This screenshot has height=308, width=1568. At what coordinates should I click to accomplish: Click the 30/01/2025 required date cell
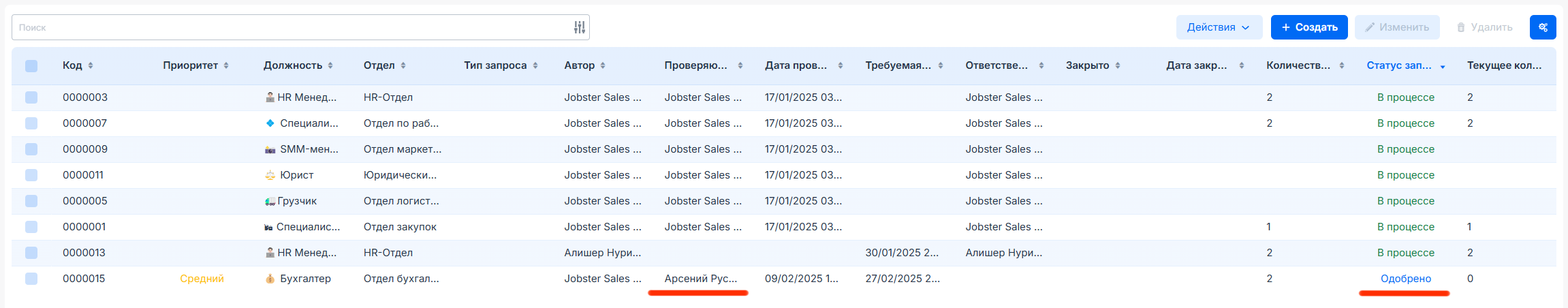click(902, 253)
